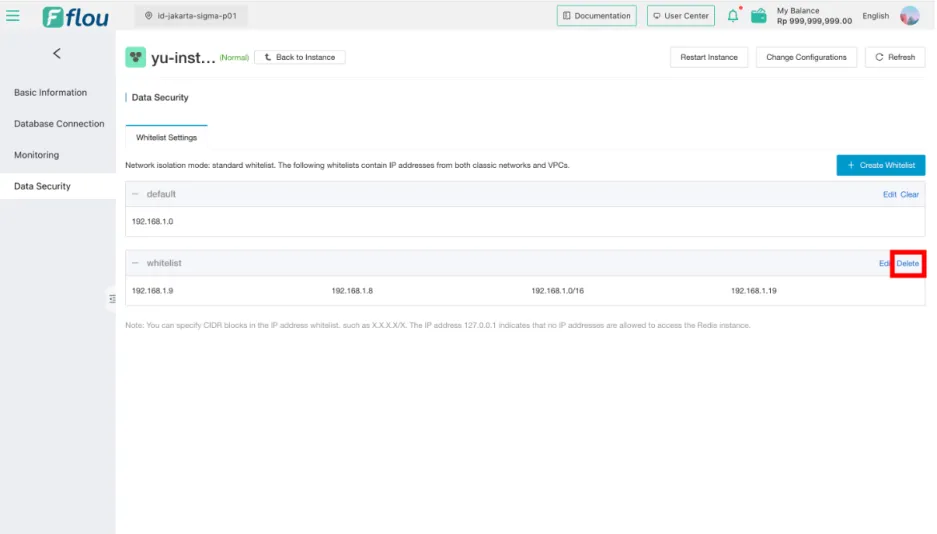The width and height of the screenshot is (937, 534).
Task: Click IP address 192.168.1.8
Action: tap(352, 291)
